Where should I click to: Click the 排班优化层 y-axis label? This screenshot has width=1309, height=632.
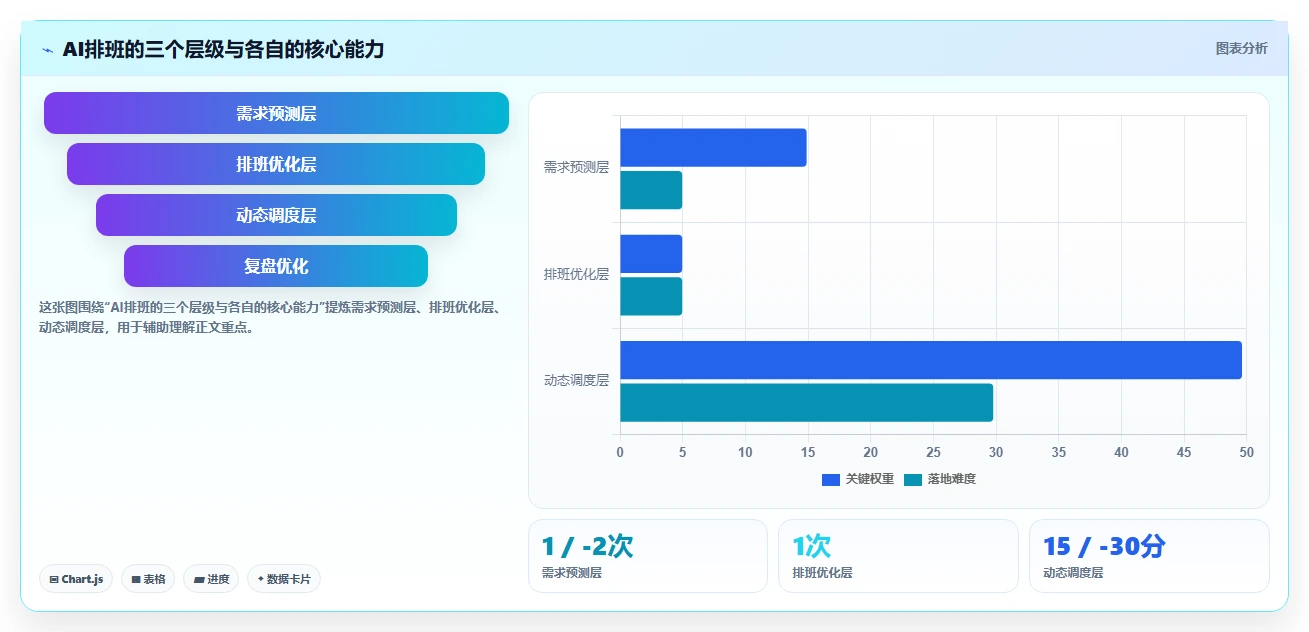click(576, 274)
